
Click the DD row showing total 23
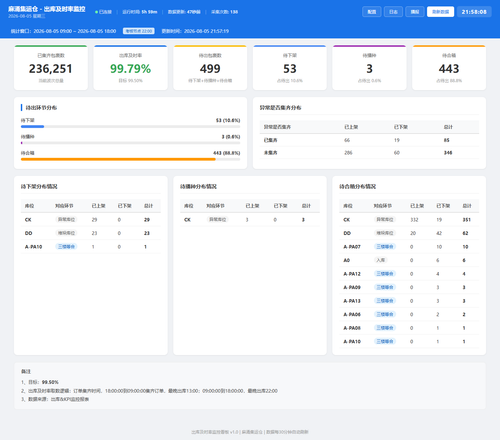91,233
